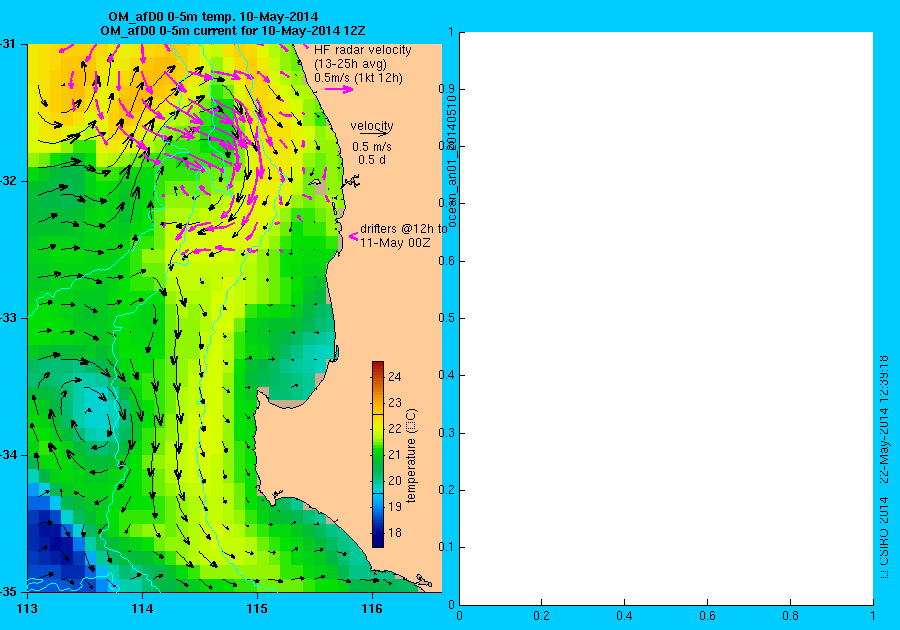Click the x-axis tick '0.6' on the empty plot
Screen dimensions: 900x630
(x=707, y=616)
